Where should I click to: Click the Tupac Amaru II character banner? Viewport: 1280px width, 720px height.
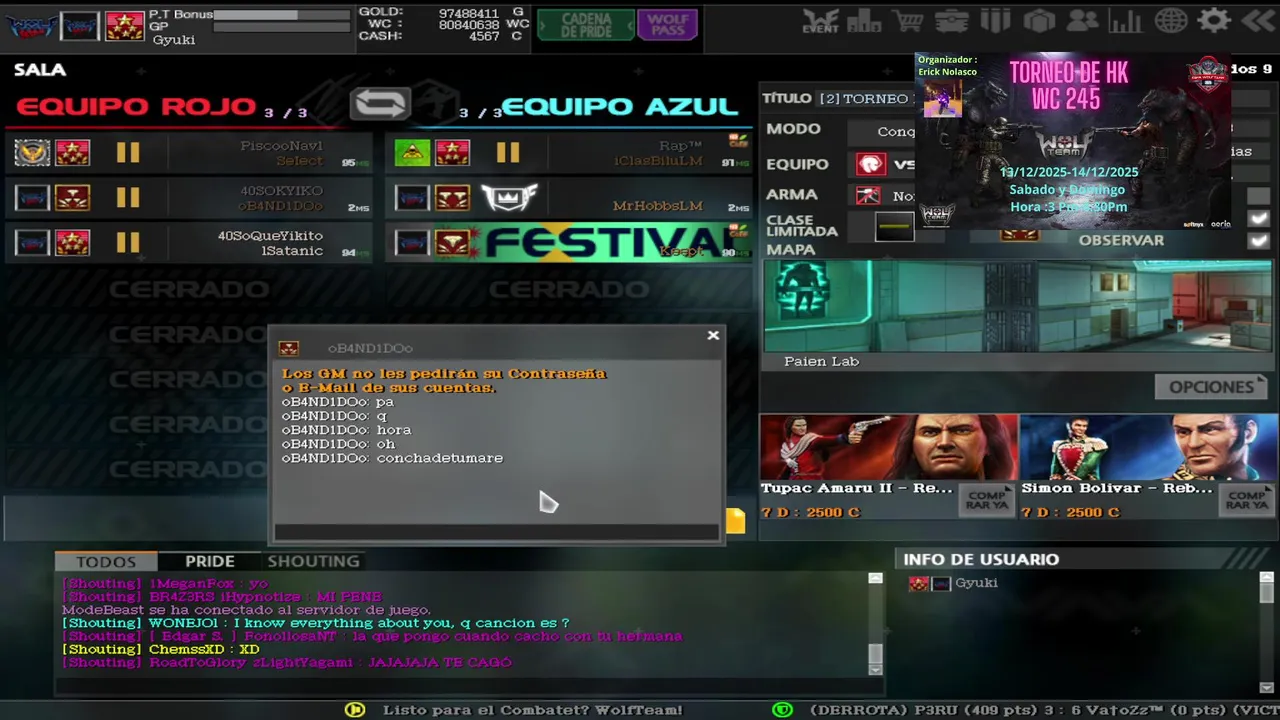[888, 448]
